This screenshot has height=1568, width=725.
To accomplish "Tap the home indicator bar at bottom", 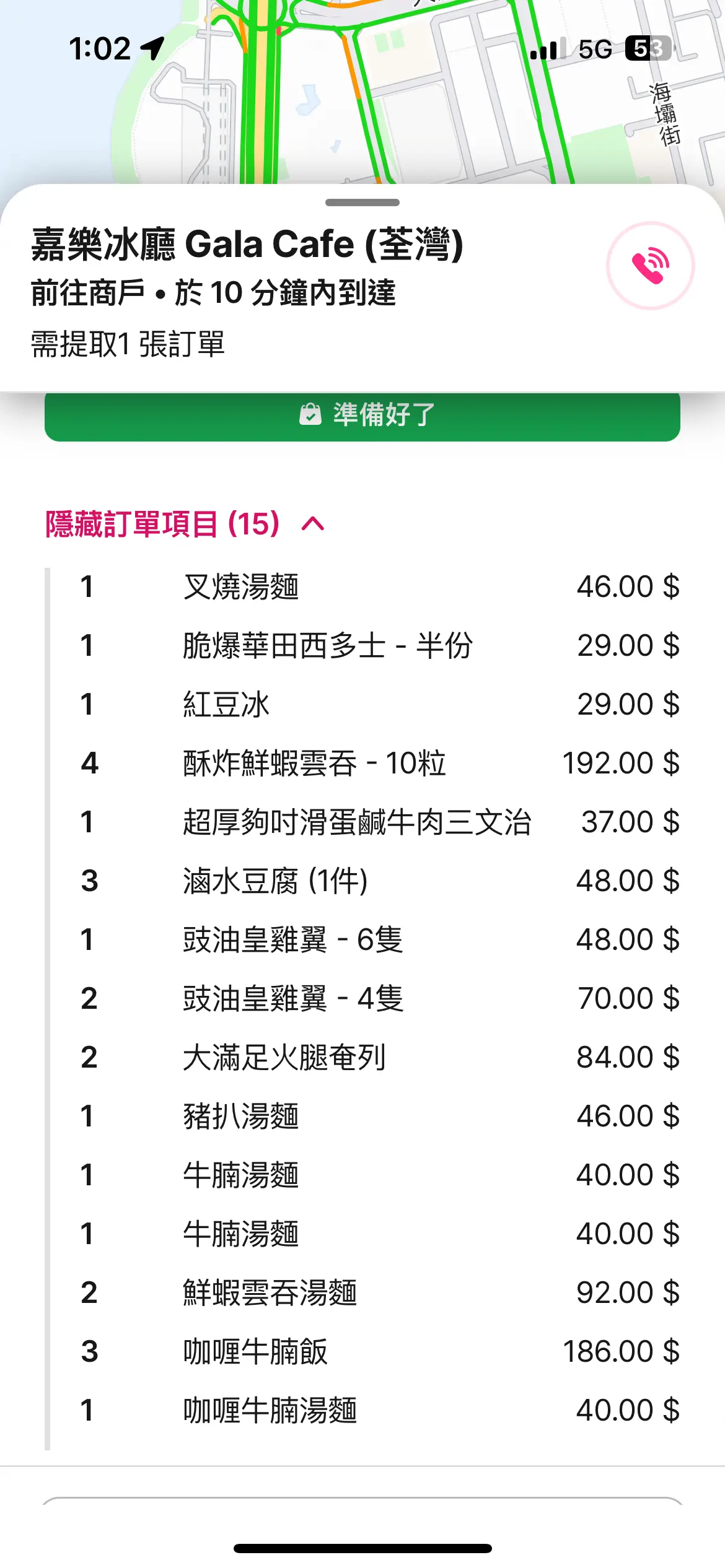I will pyautogui.click(x=362, y=1549).
